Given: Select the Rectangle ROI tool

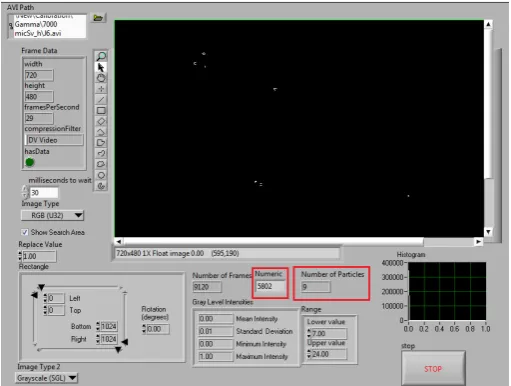Looking at the screenshot, I should tap(101, 110).
